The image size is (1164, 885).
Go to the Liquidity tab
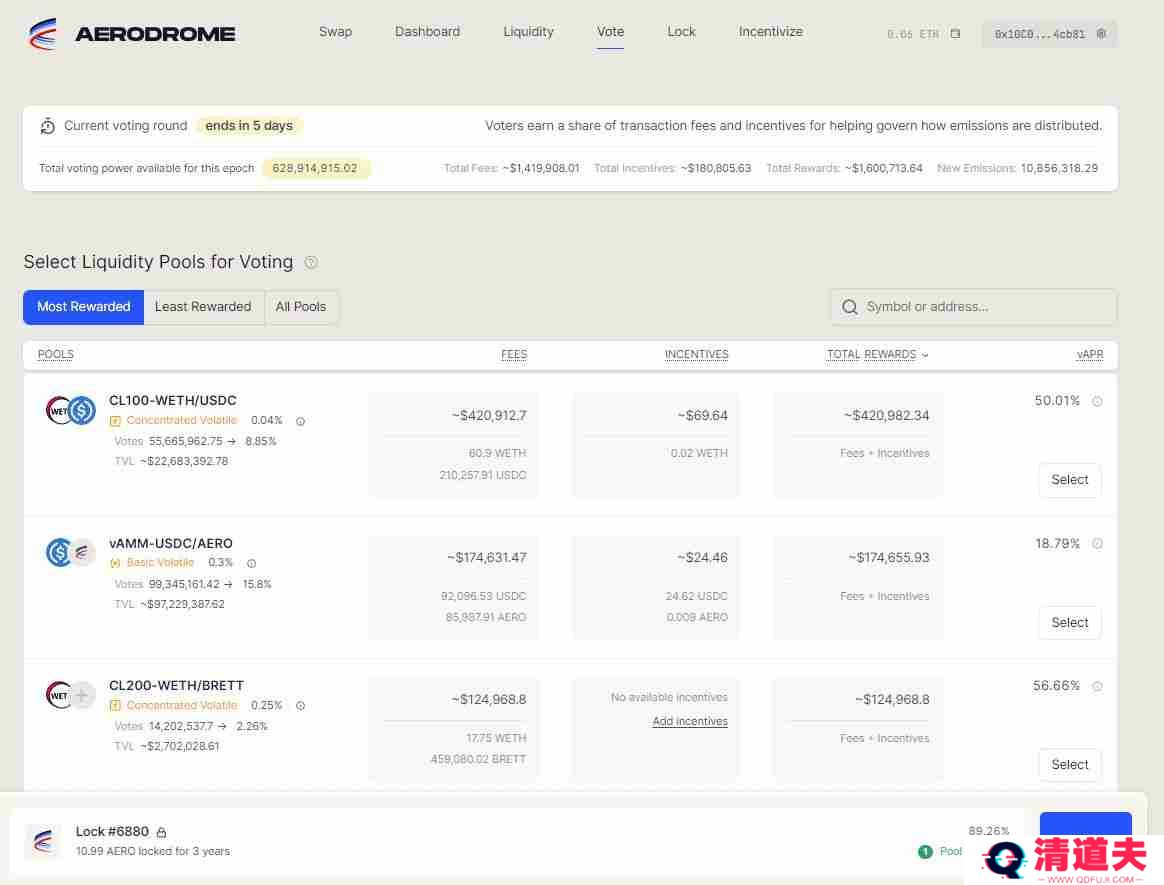click(528, 32)
